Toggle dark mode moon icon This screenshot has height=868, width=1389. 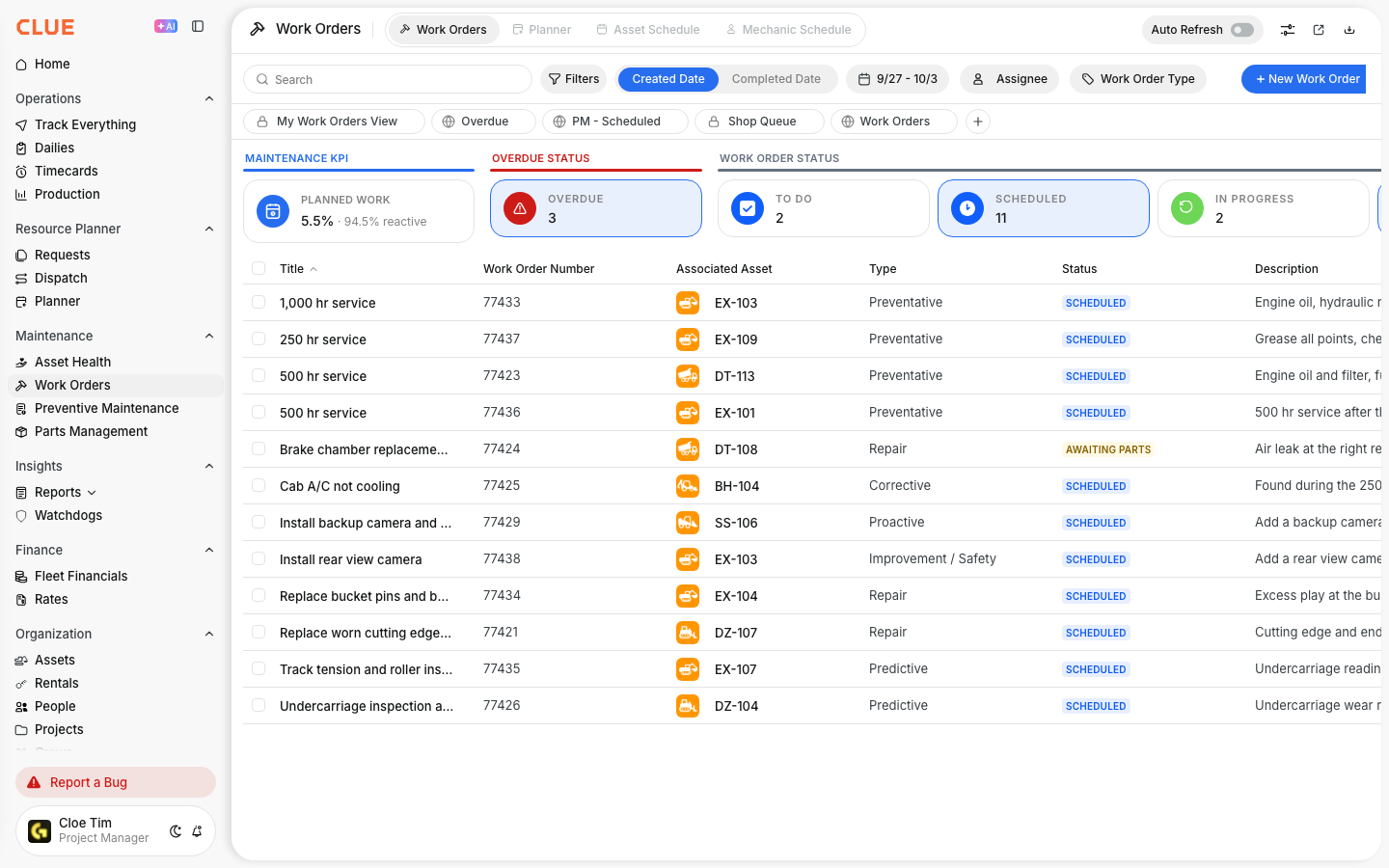[176, 831]
